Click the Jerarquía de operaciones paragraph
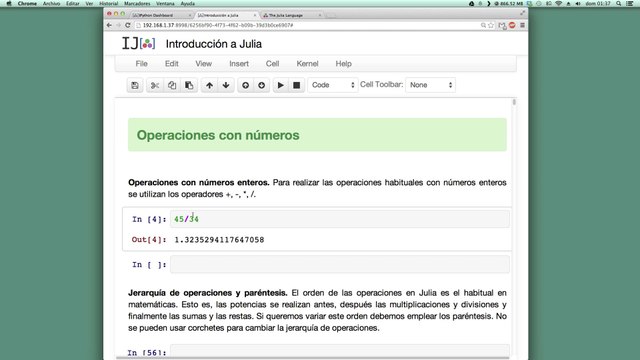The image size is (640, 360). click(x=317, y=310)
